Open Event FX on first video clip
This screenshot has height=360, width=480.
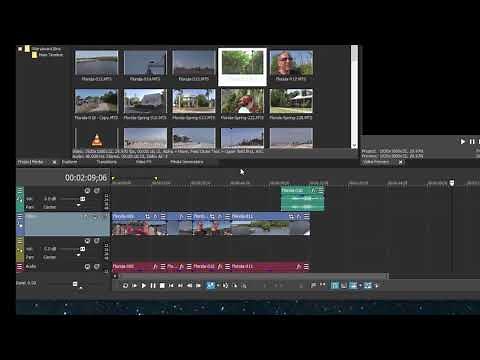[155, 217]
